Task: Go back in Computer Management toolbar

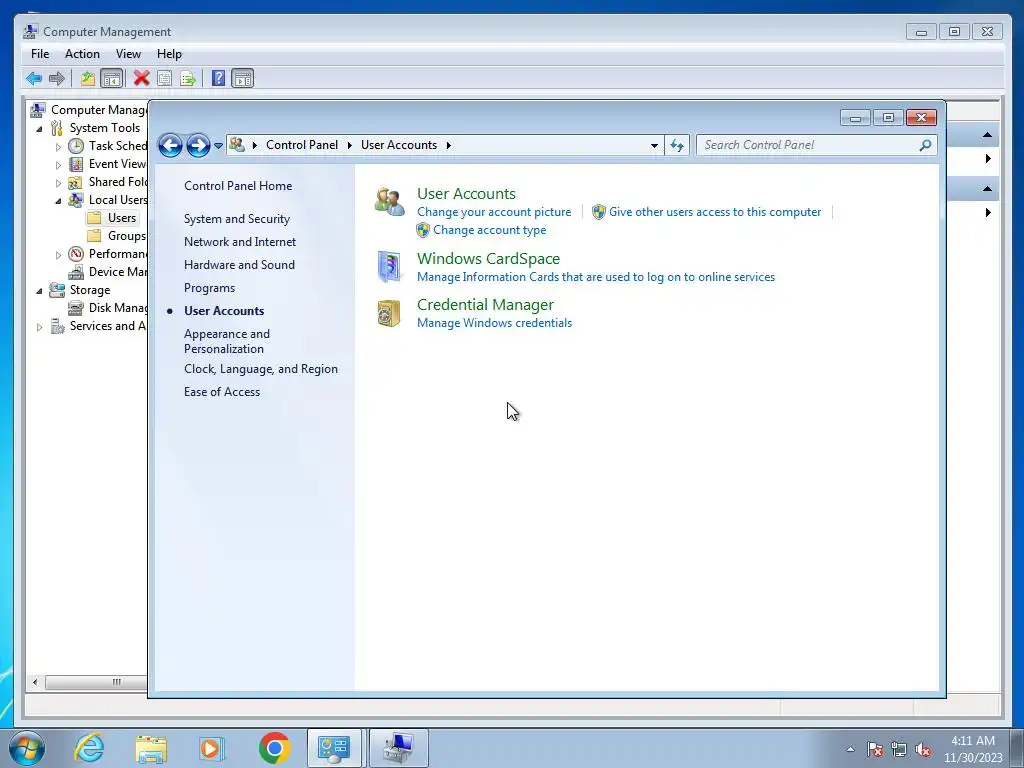Action: click(34, 79)
